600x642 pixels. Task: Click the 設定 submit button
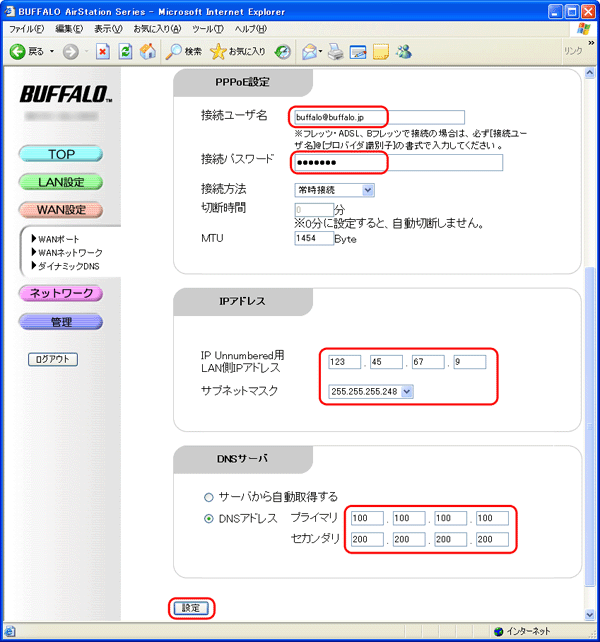[x=191, y=608]
